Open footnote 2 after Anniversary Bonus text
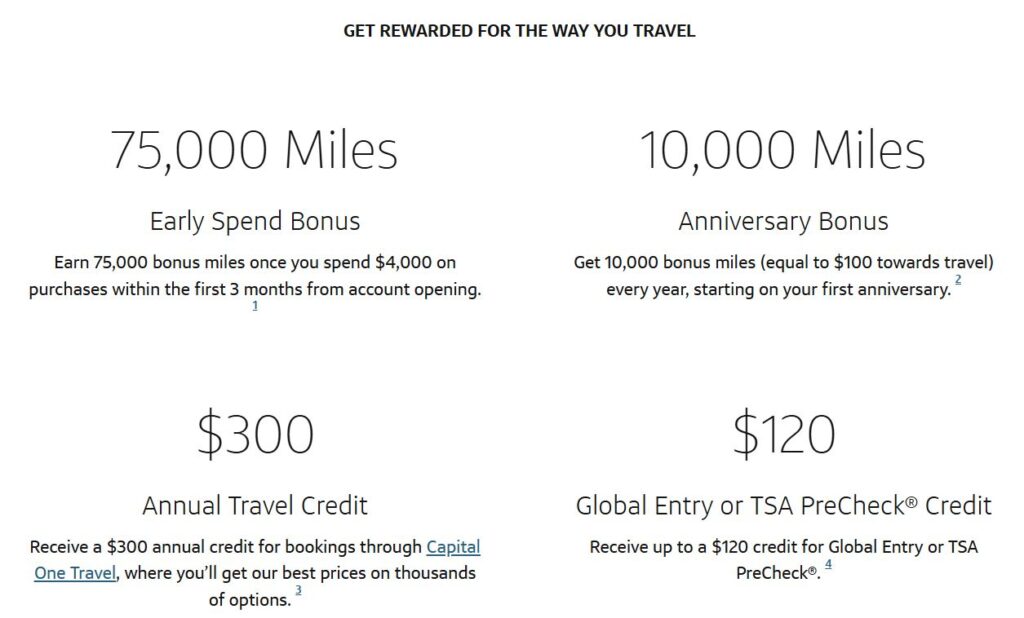The image size is (1024, 618). point(958,281)
